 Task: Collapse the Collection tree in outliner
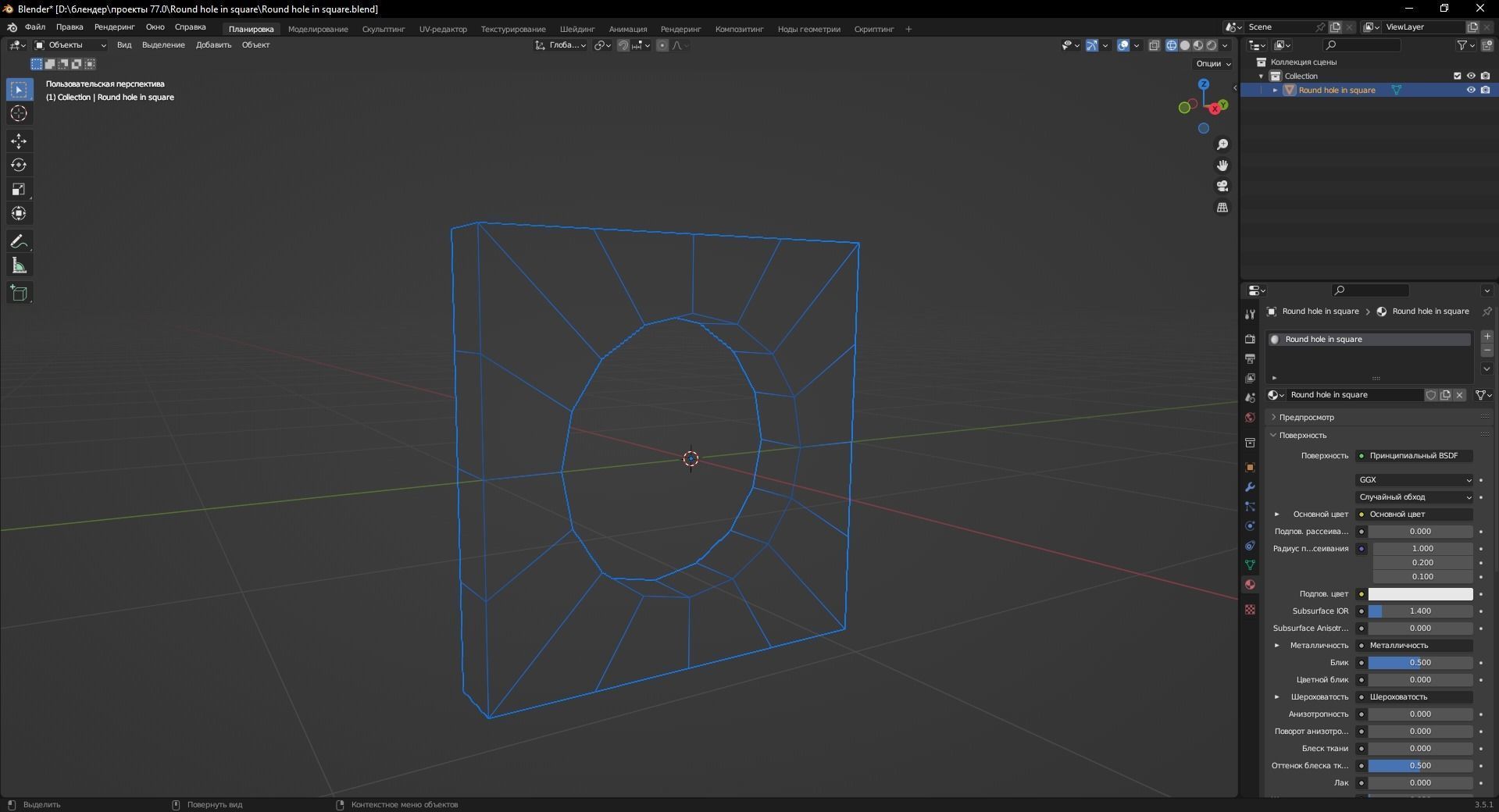(1261, 77)
